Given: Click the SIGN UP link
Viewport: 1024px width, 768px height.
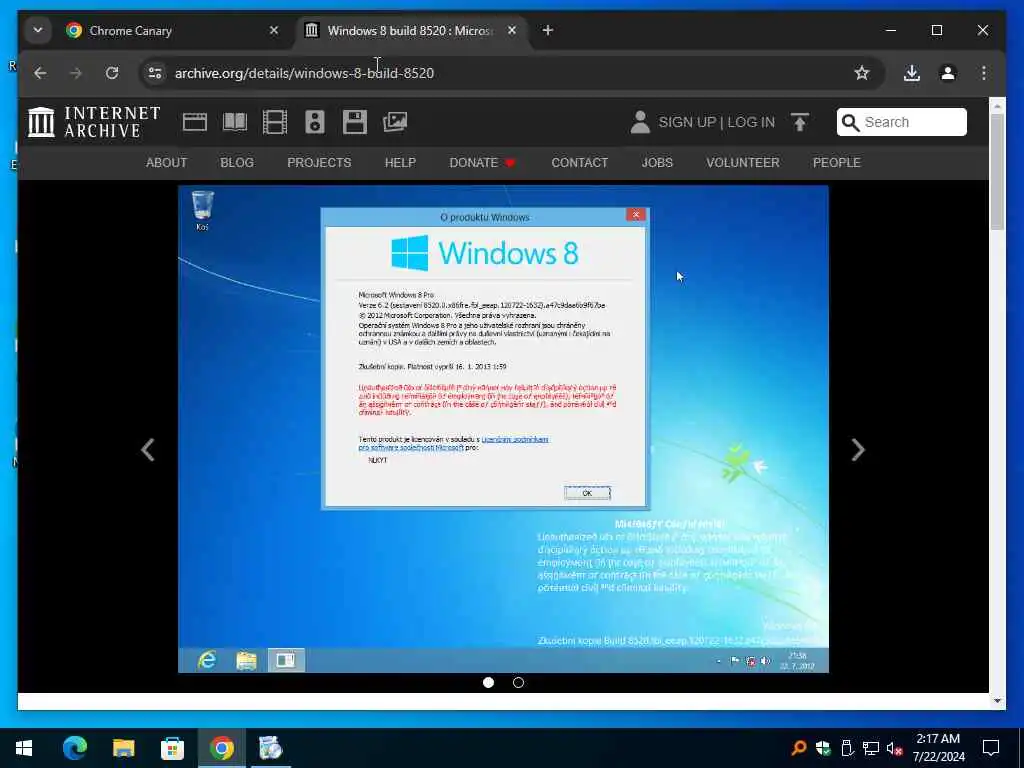Looking at the screenshot, I should [687, 122].
